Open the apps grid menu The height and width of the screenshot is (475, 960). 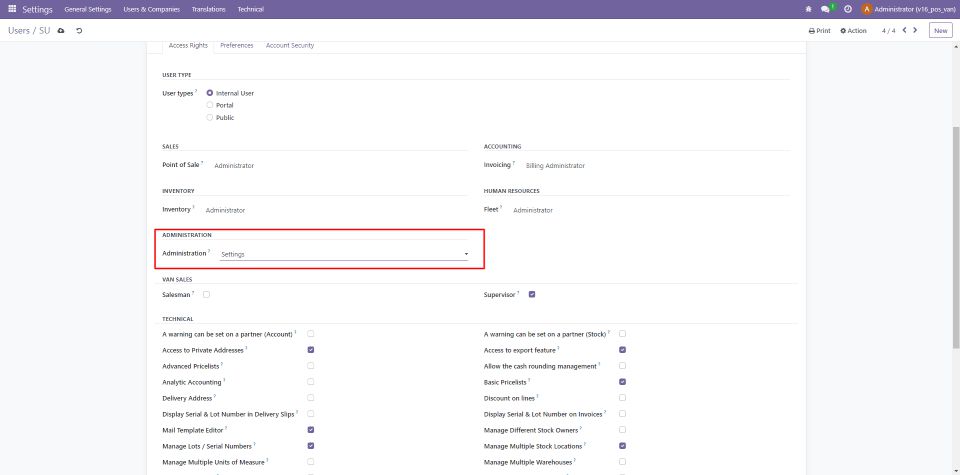pos(11,9)
